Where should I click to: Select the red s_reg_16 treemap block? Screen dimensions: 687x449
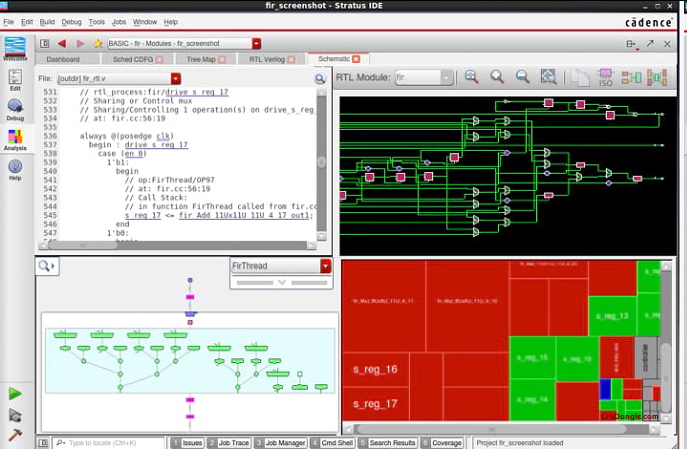click(x=375, y=370)
